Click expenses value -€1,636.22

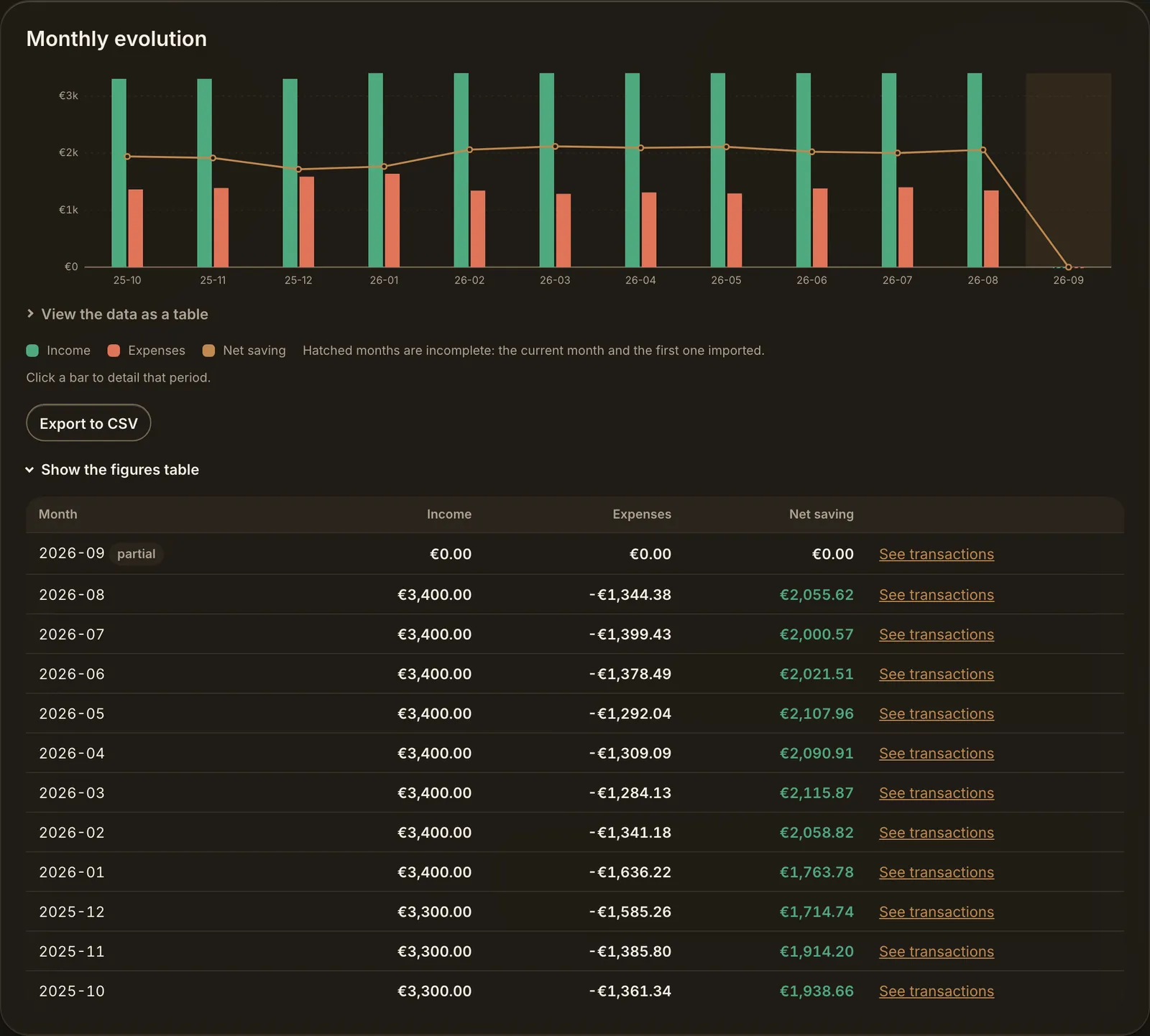630,872
